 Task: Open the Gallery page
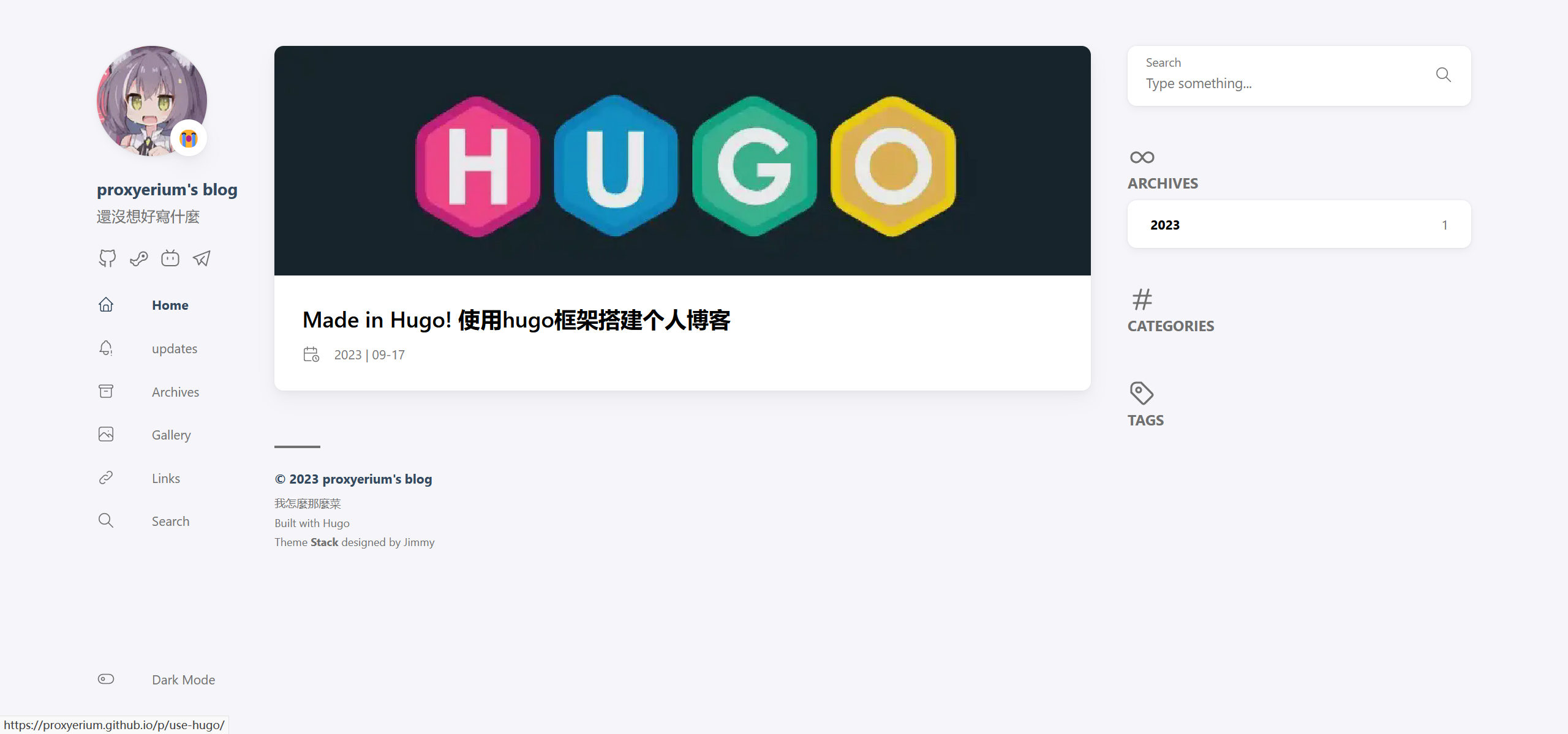point(171,435)
